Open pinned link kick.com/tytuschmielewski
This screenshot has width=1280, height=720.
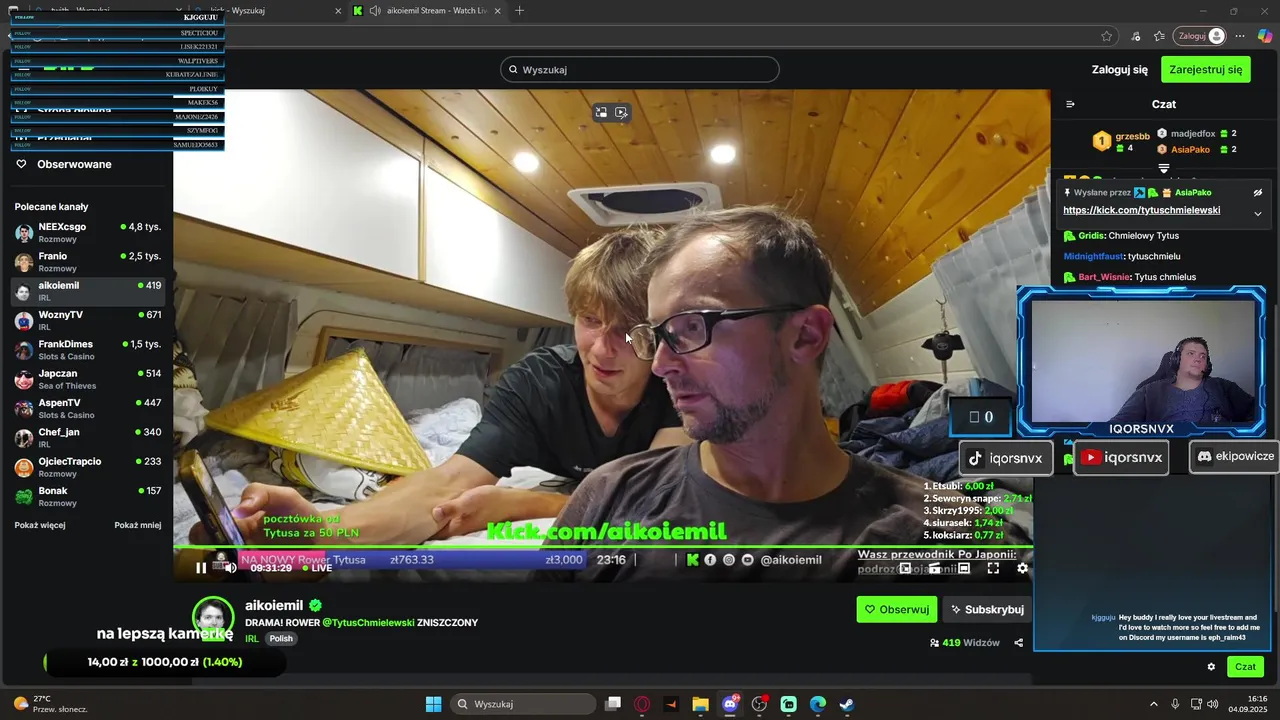[1141, 211]
